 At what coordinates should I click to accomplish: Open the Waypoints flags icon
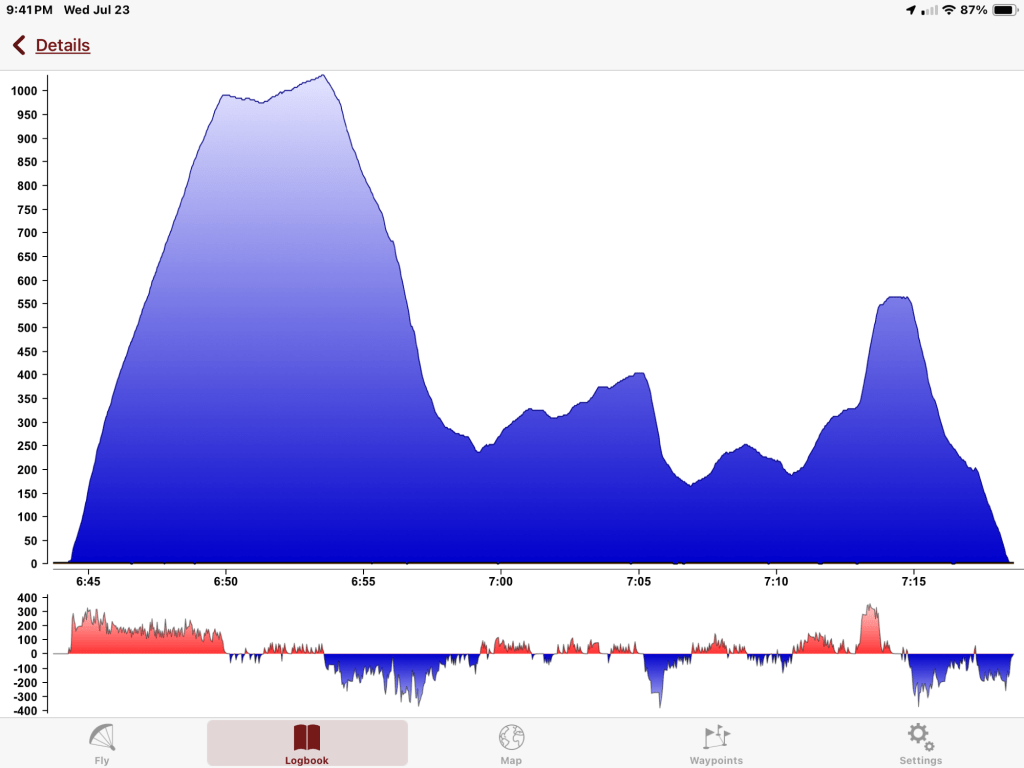(x=716, y=738)
